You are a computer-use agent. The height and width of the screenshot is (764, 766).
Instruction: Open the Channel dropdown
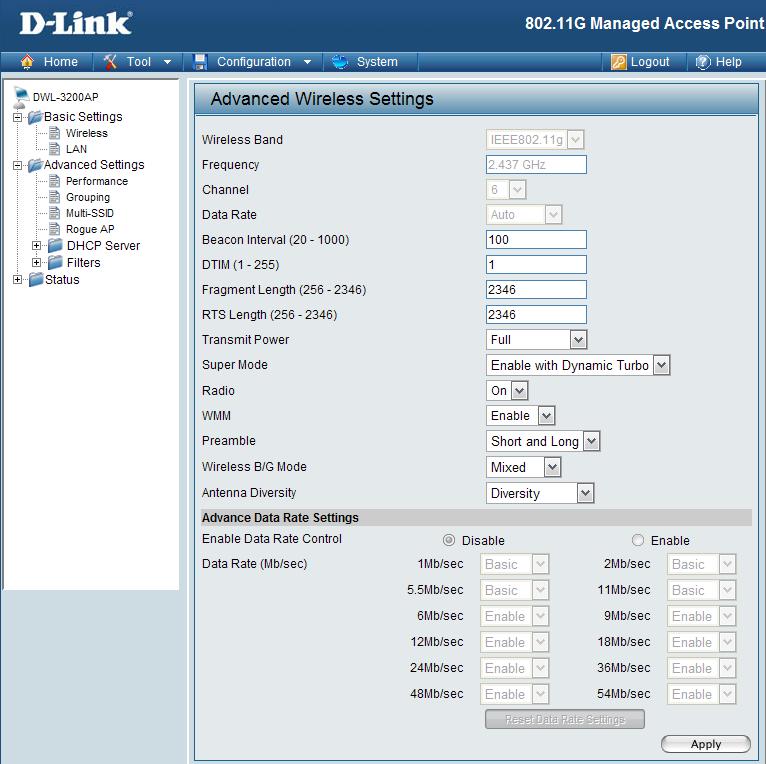506,190
